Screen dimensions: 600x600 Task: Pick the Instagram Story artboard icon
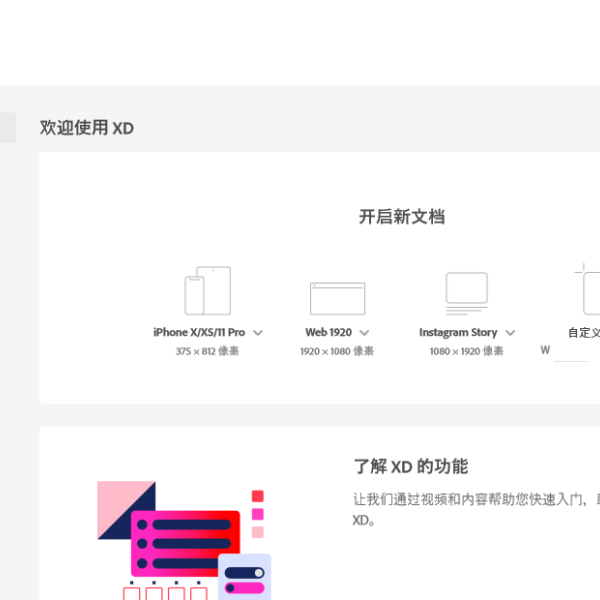pos(466,293)
